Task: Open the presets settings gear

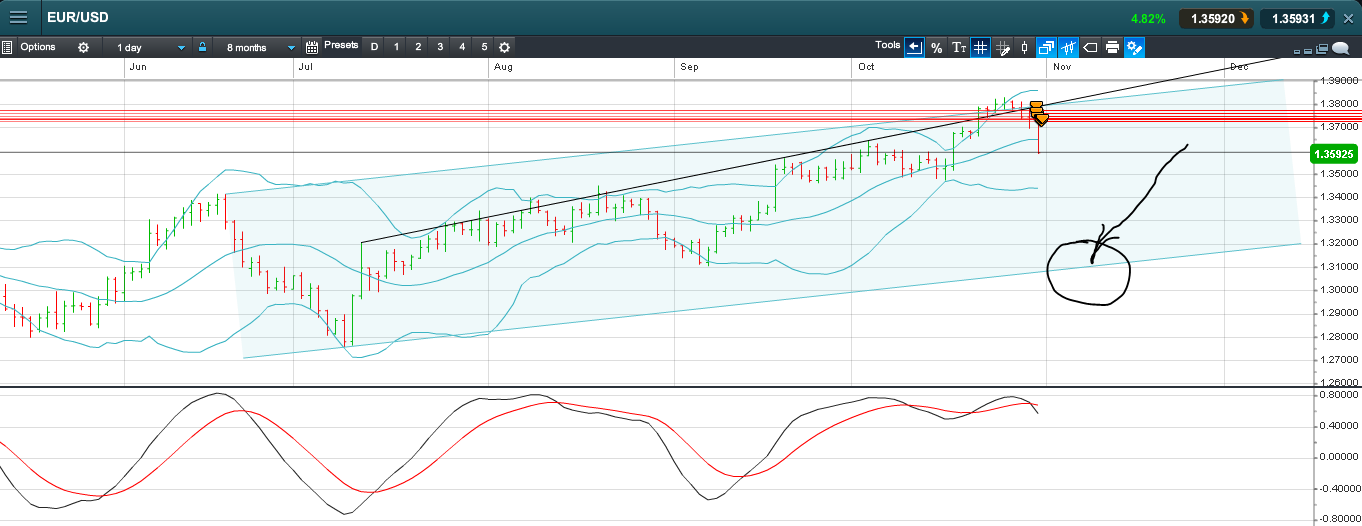Action: pos(504,47)
